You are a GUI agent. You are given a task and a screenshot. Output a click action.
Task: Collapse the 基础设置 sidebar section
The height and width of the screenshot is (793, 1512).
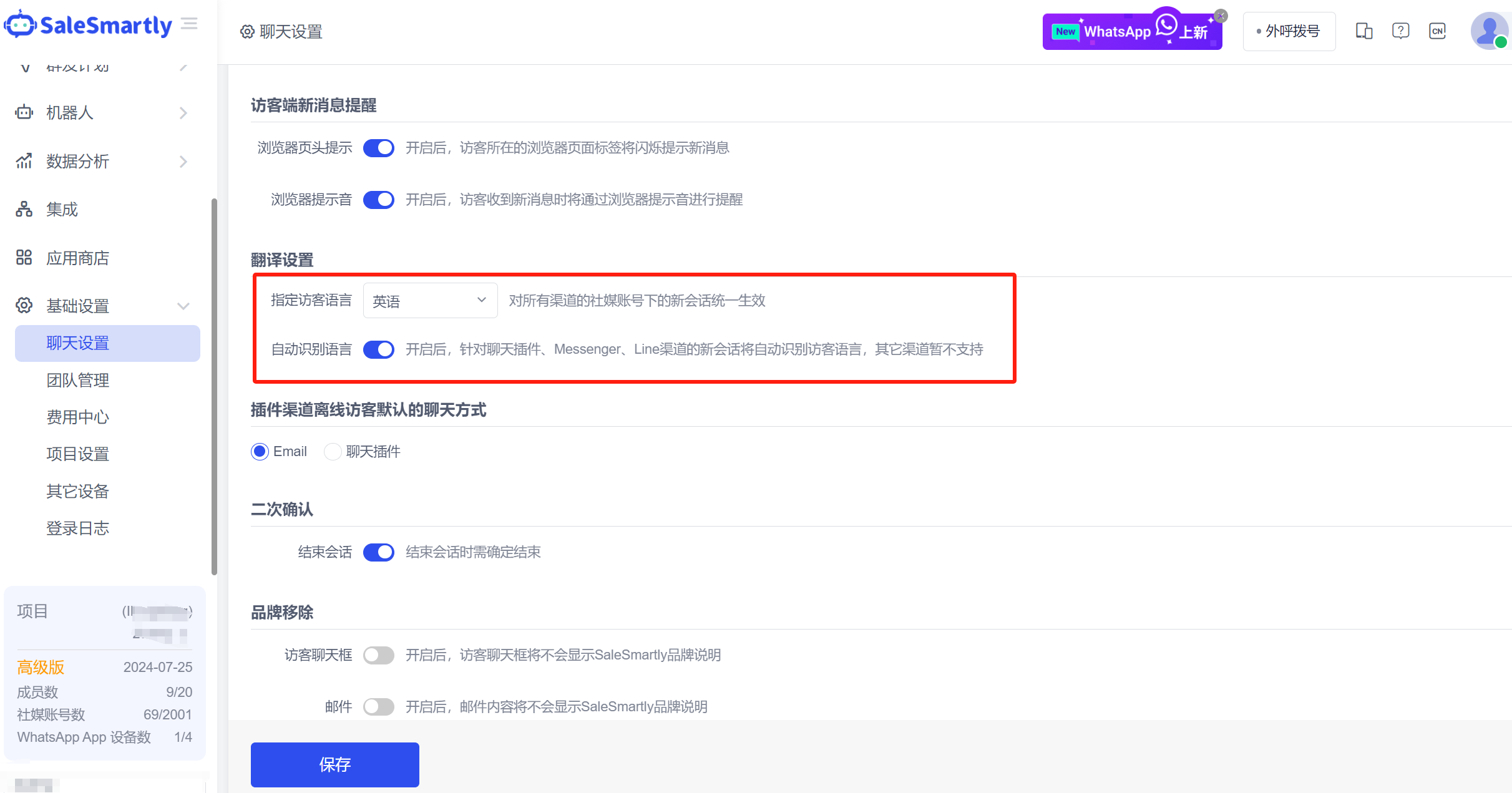point(183,306)
